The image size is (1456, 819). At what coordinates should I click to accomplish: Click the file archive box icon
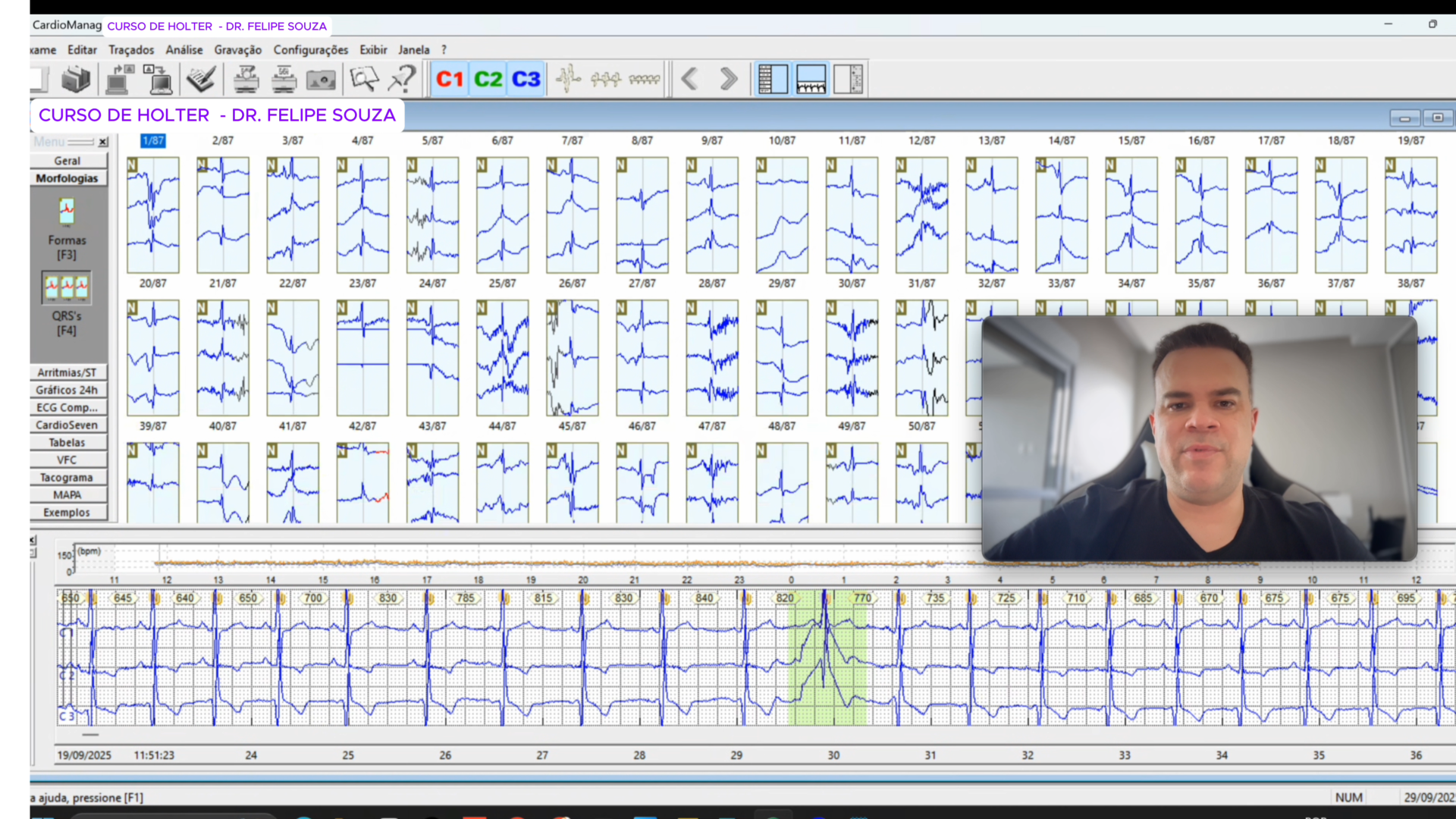(76, 79)
